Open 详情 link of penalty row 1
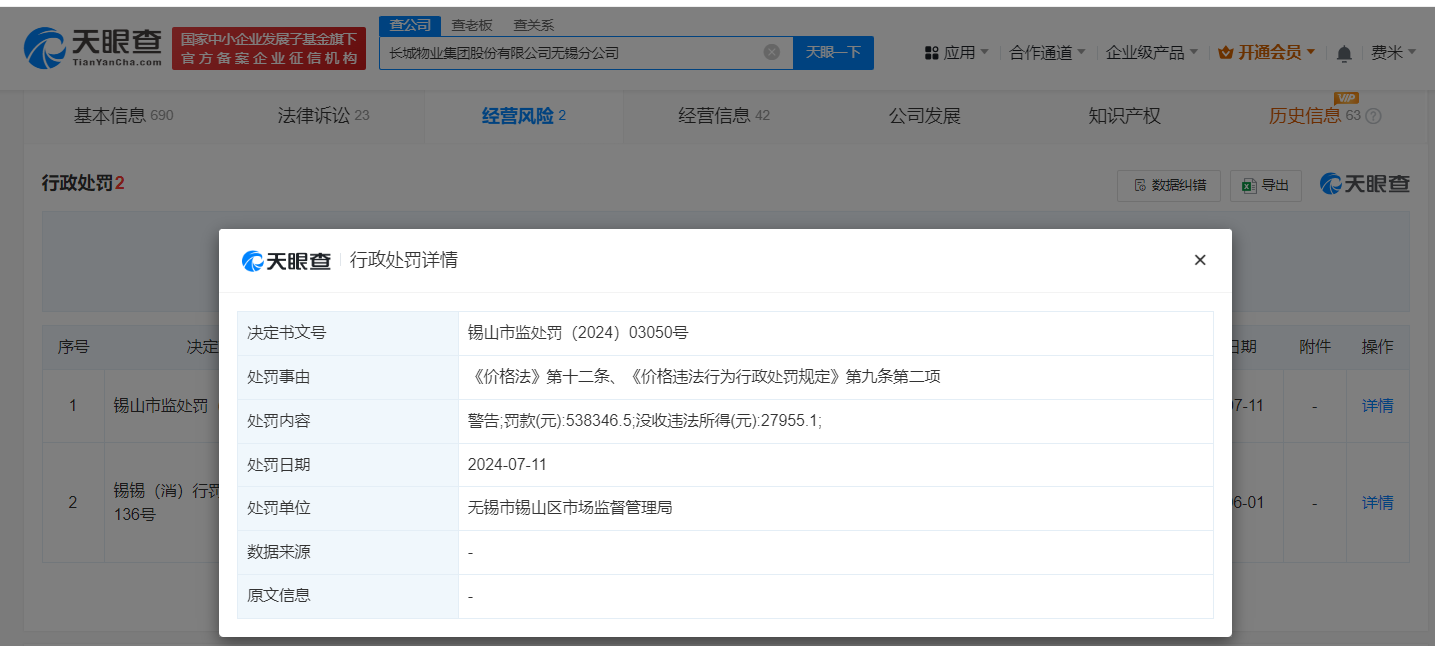 [1377, 405]
